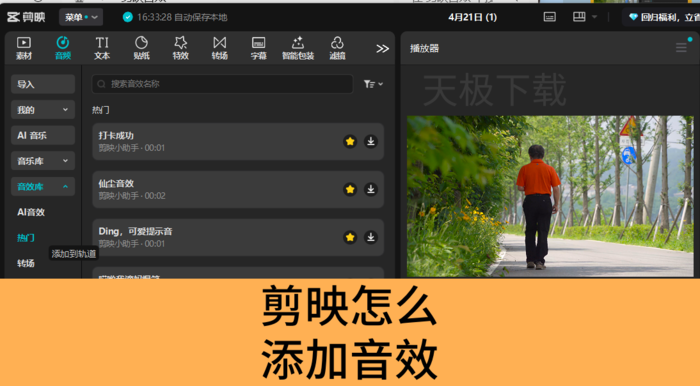Click the auto-save status check icon

point(128,17)
